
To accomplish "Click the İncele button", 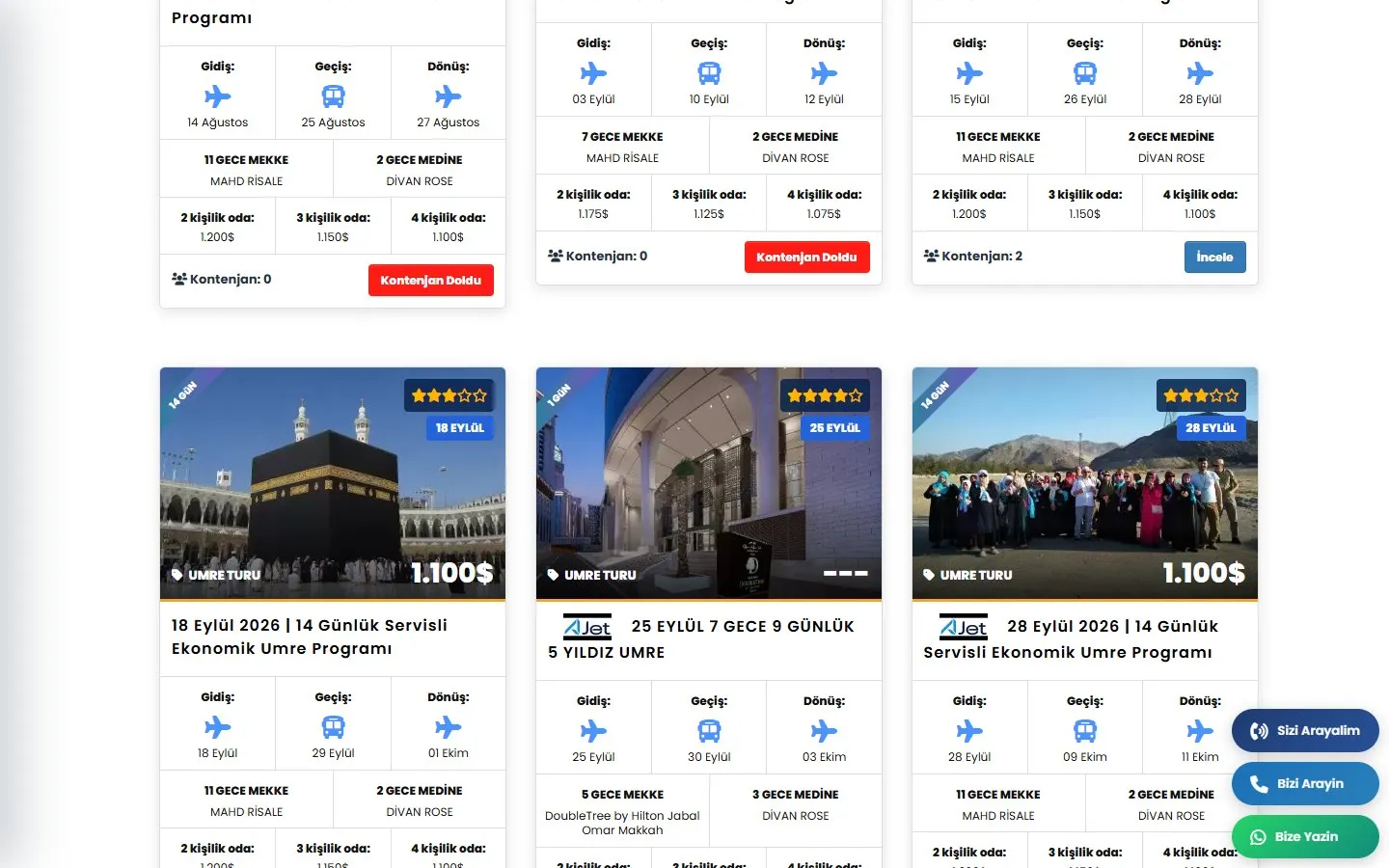I will point(1215,257).
